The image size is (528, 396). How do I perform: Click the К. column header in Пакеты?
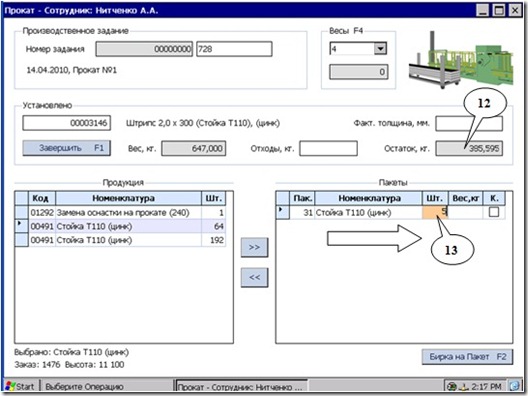pos(494,198)
